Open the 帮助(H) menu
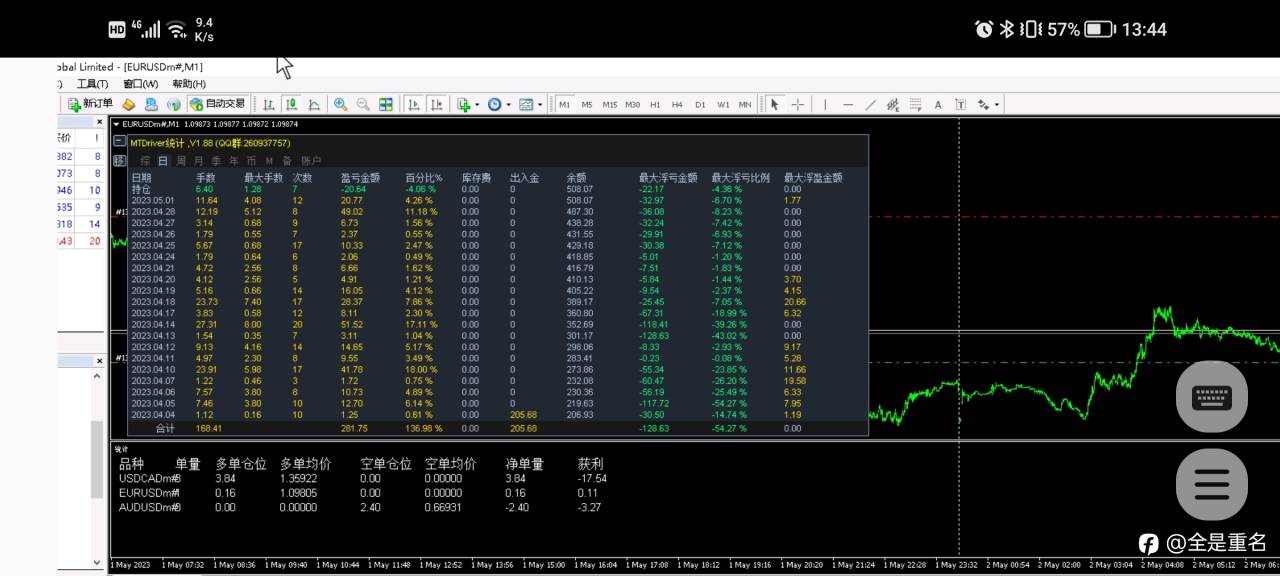This screenshot has width=1280, height=576. [x=189, y=84]
